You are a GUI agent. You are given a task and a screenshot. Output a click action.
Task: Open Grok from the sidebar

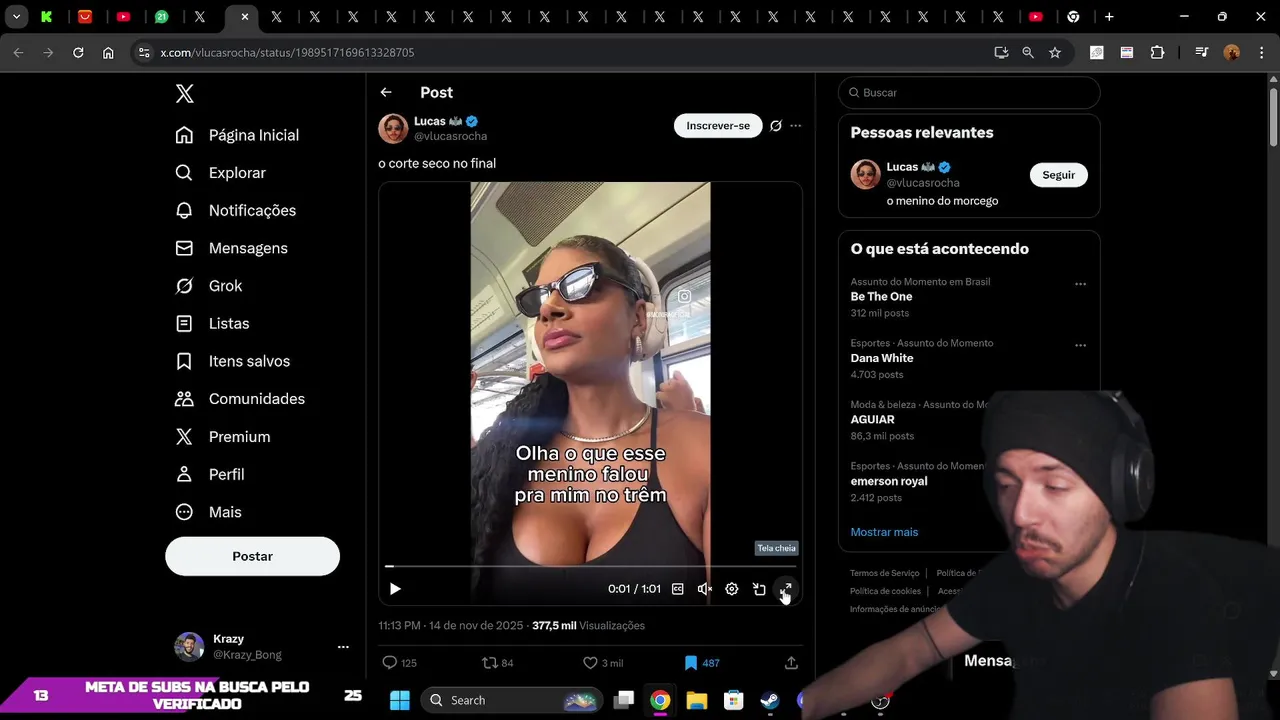208,286
